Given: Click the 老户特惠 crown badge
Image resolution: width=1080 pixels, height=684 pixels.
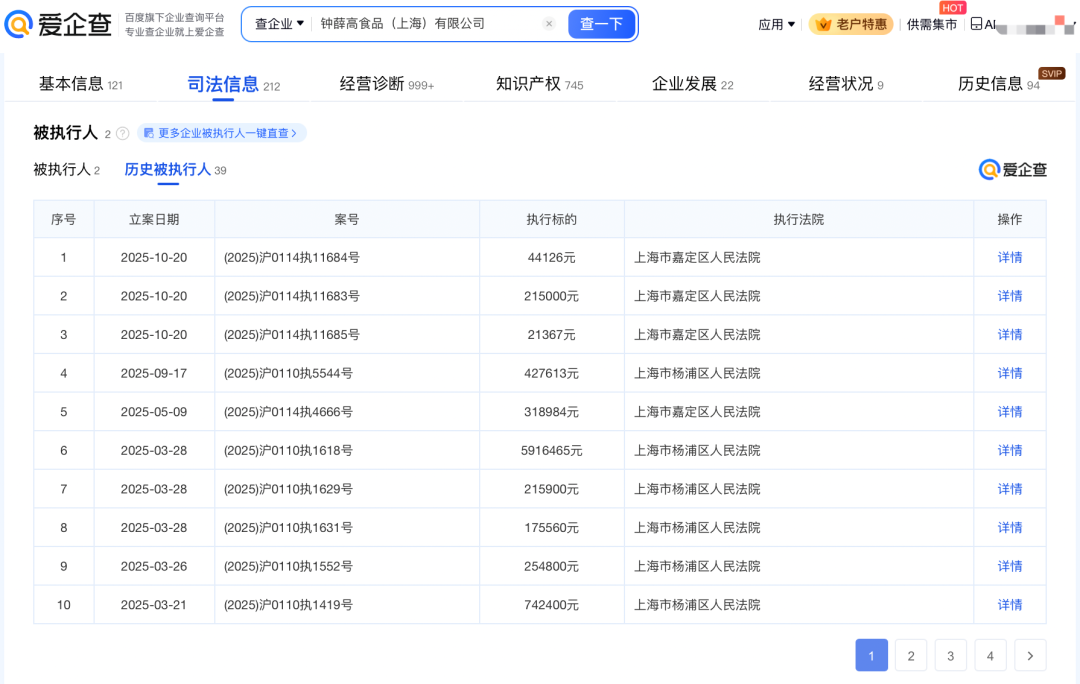Looking at the screenshot, I should (x=850, y=24).
